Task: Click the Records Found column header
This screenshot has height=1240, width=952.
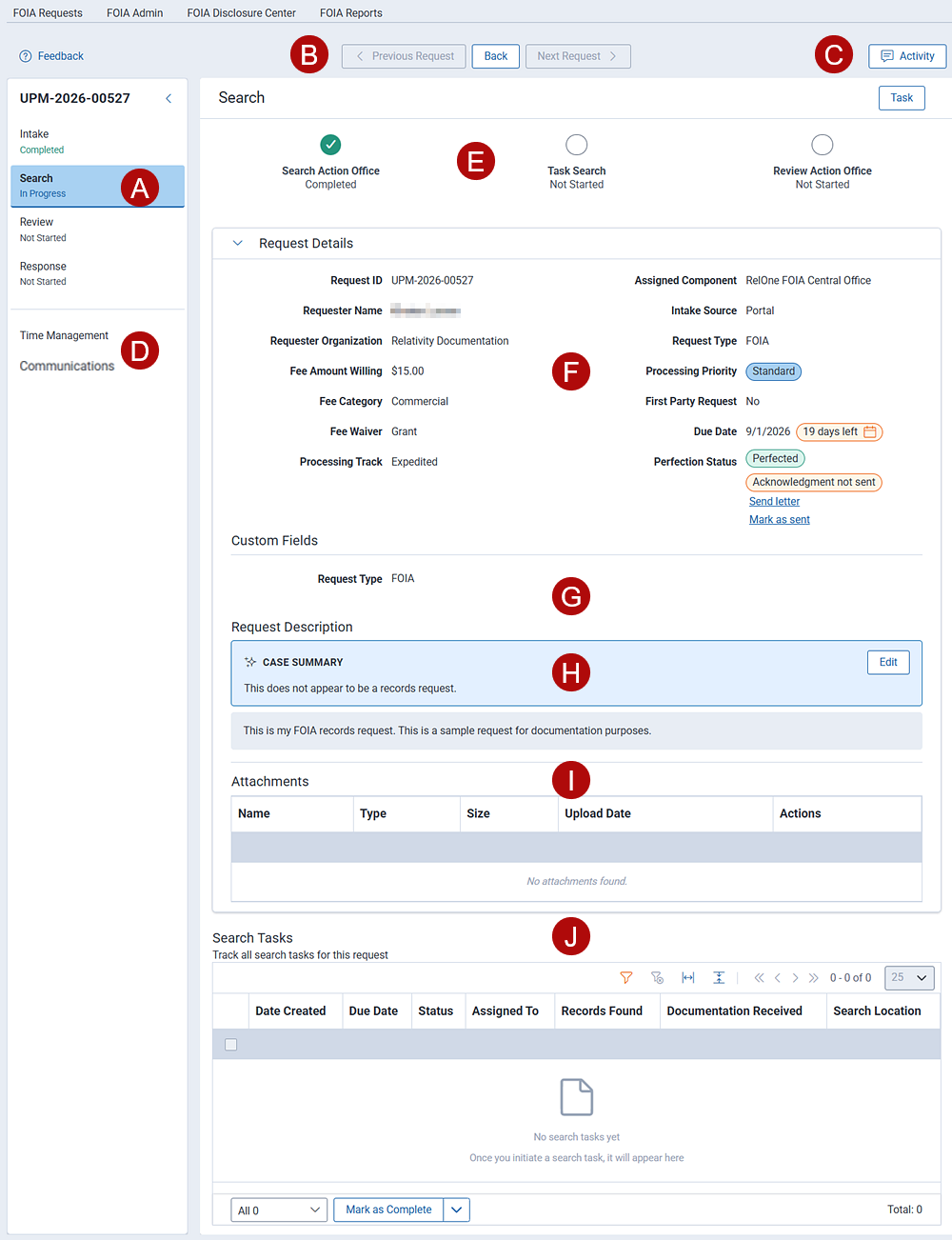Action: pyautogui.click(x=607, y=1011)
